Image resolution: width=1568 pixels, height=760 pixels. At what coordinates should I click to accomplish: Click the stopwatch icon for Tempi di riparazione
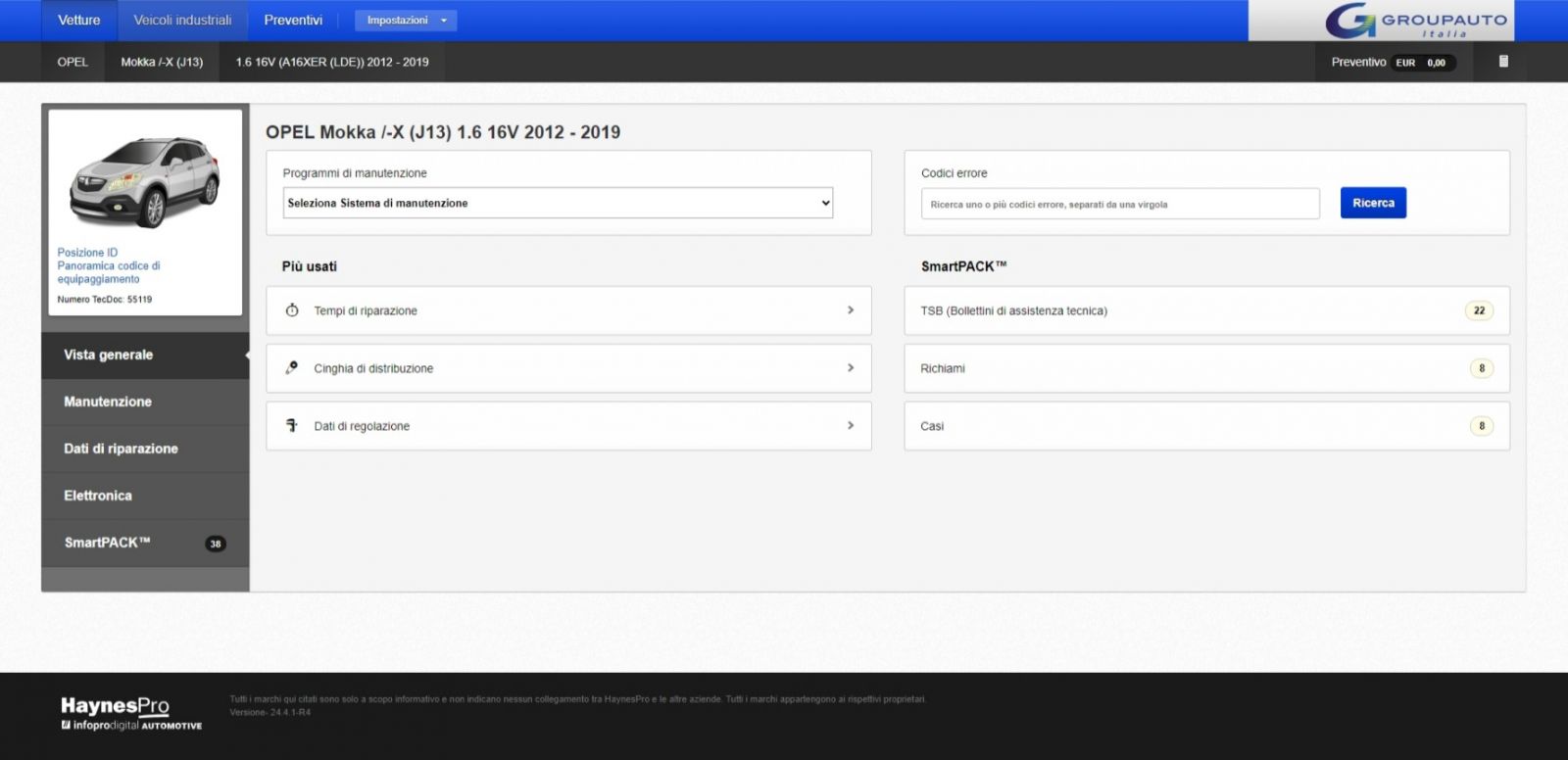[292, 310]
